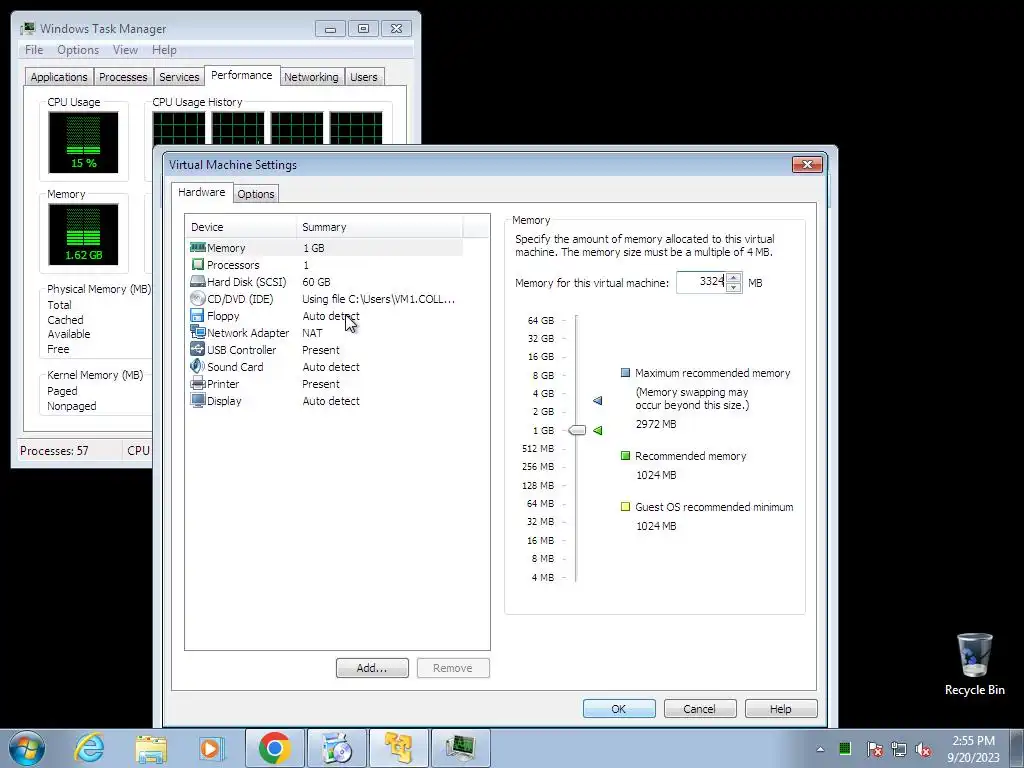Click the network status tray icon
Image resolution: width=1024 pixels, height=768 pixels.
[899, 749]
